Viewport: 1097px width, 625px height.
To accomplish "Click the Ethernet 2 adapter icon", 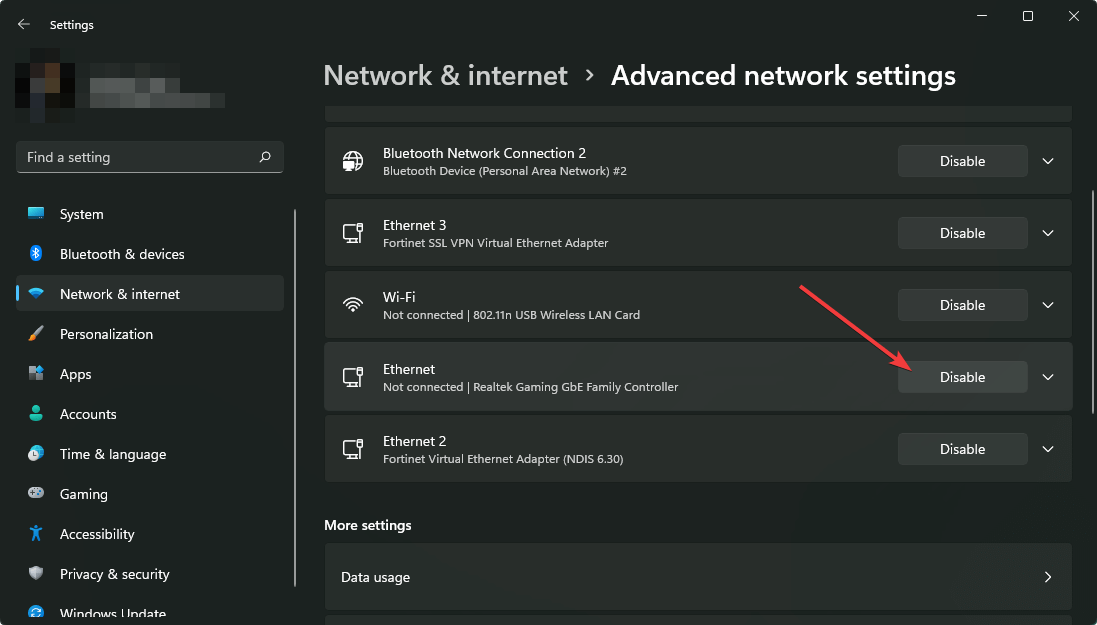I will pyautogui.click(x=352, y=449).
